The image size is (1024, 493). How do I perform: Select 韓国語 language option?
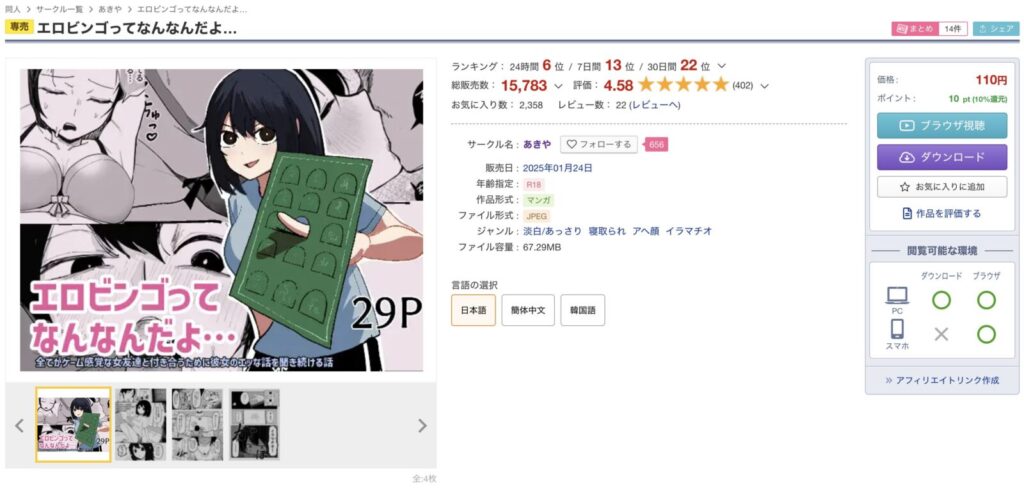583,310
